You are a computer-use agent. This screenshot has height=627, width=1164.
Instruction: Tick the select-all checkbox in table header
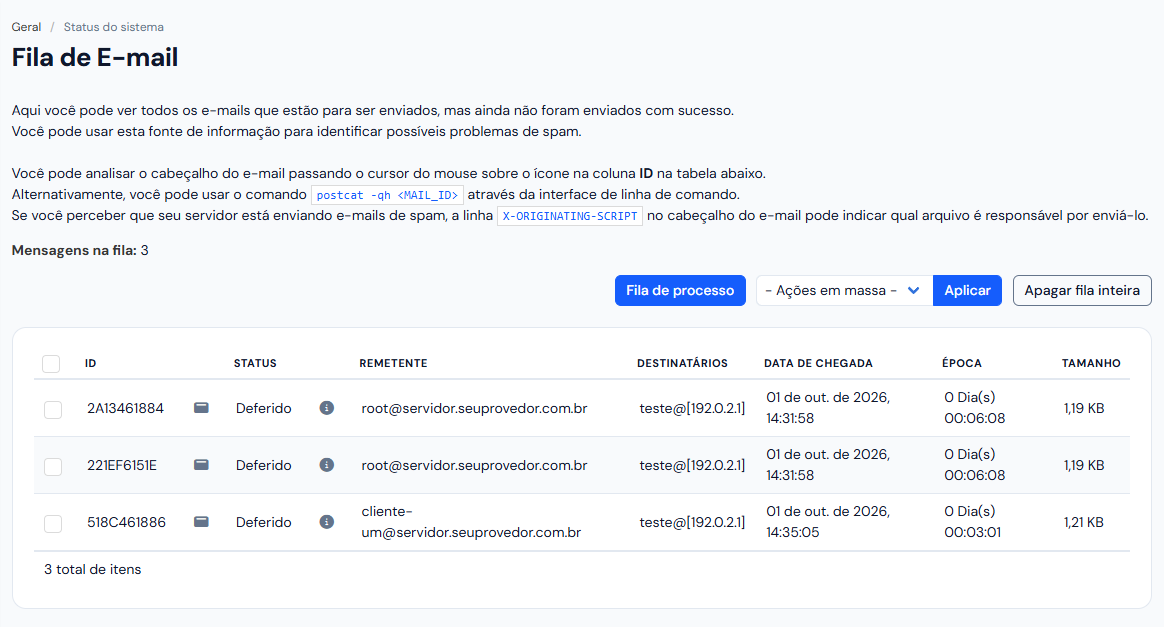(51, 364)
